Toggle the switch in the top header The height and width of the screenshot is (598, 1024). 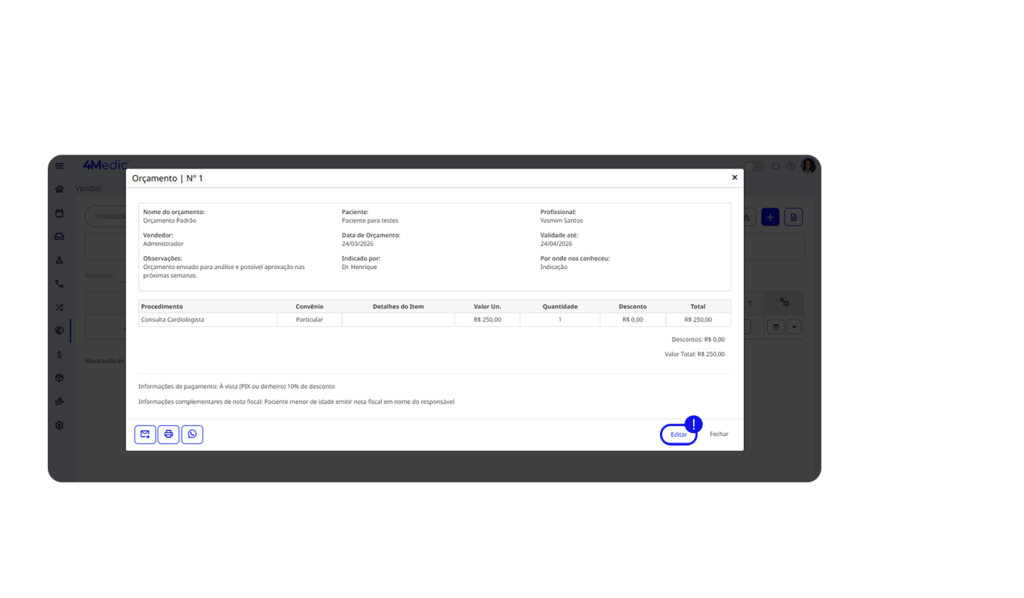(754, 166)
